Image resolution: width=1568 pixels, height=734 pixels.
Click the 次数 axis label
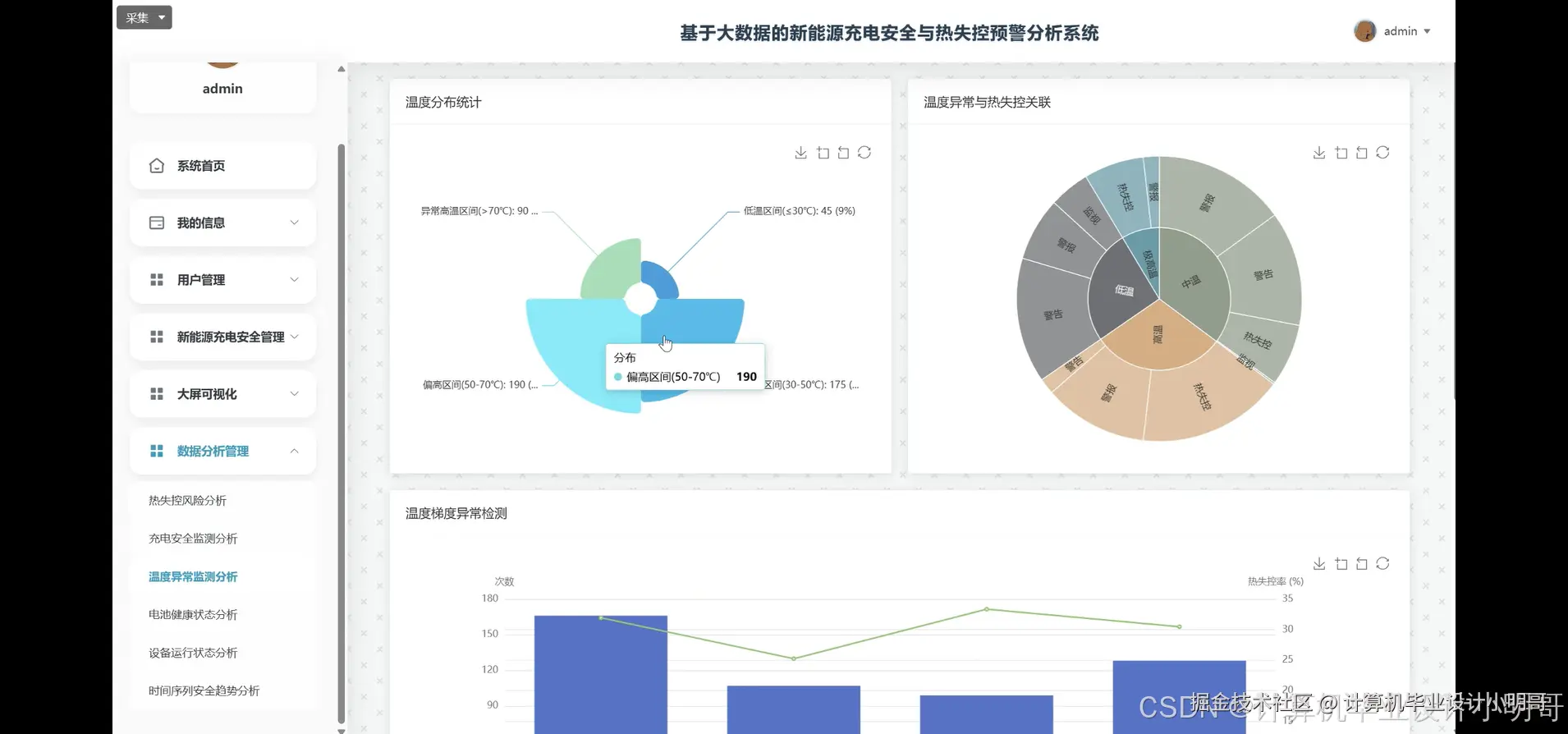coord(504,581)
